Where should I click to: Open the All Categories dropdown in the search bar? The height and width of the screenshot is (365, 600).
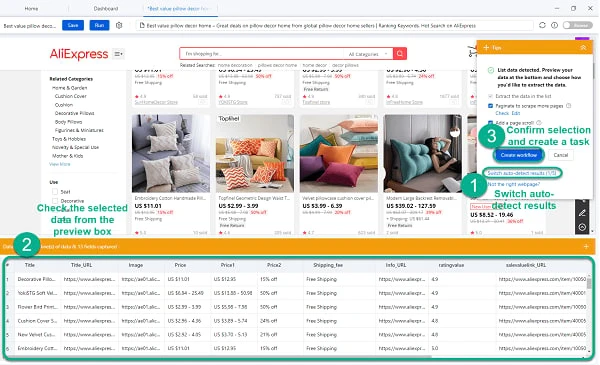click(x=368, y=54)
